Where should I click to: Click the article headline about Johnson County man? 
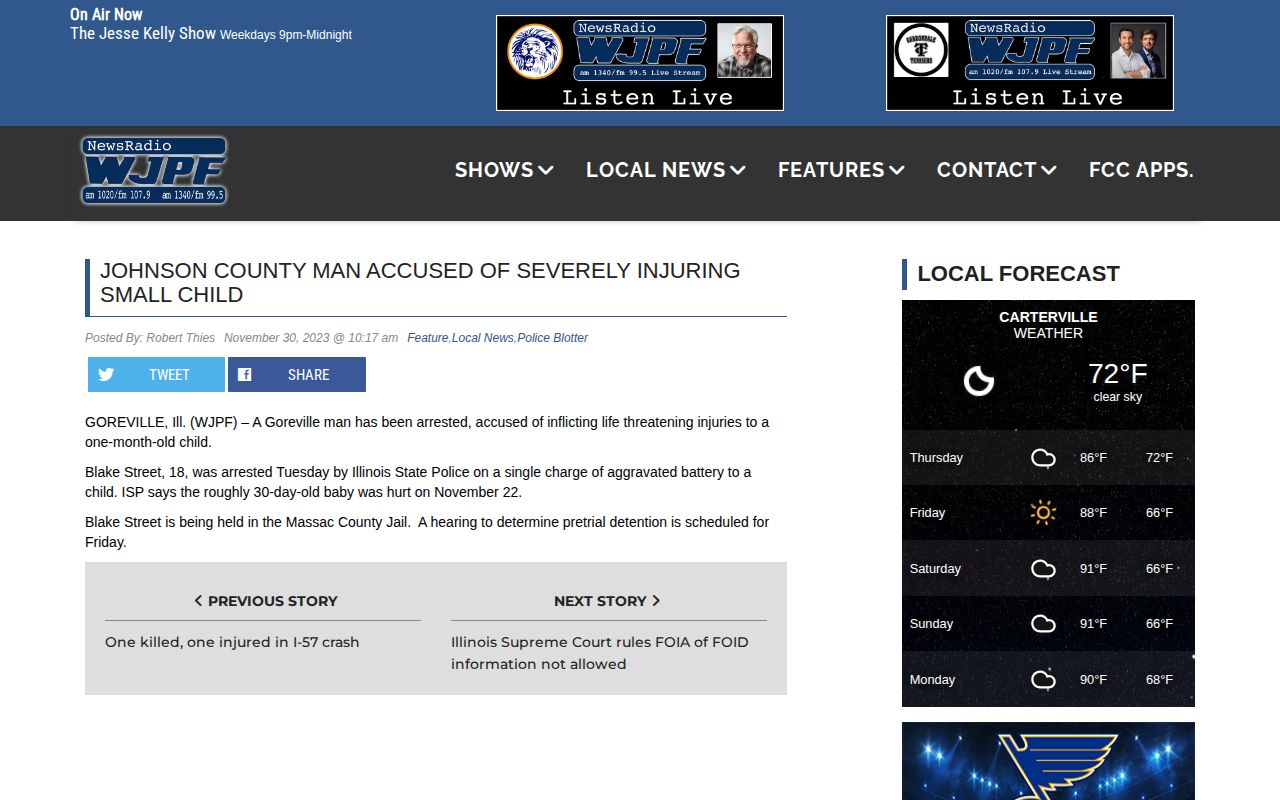point(420,282)
